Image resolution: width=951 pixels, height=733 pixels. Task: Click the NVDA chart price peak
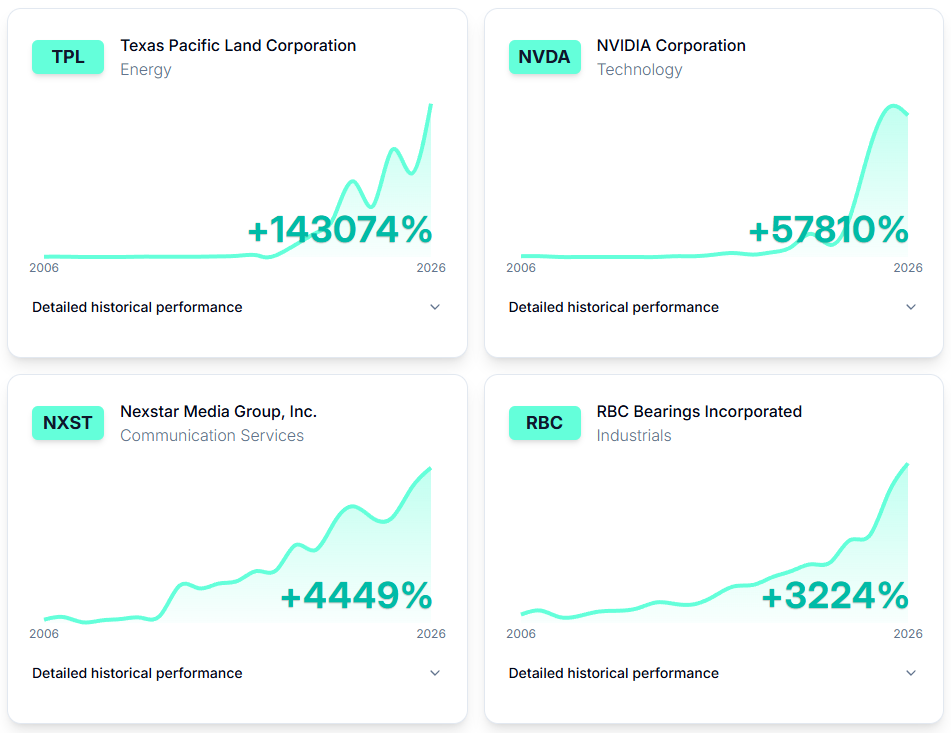tap(893, 107)
